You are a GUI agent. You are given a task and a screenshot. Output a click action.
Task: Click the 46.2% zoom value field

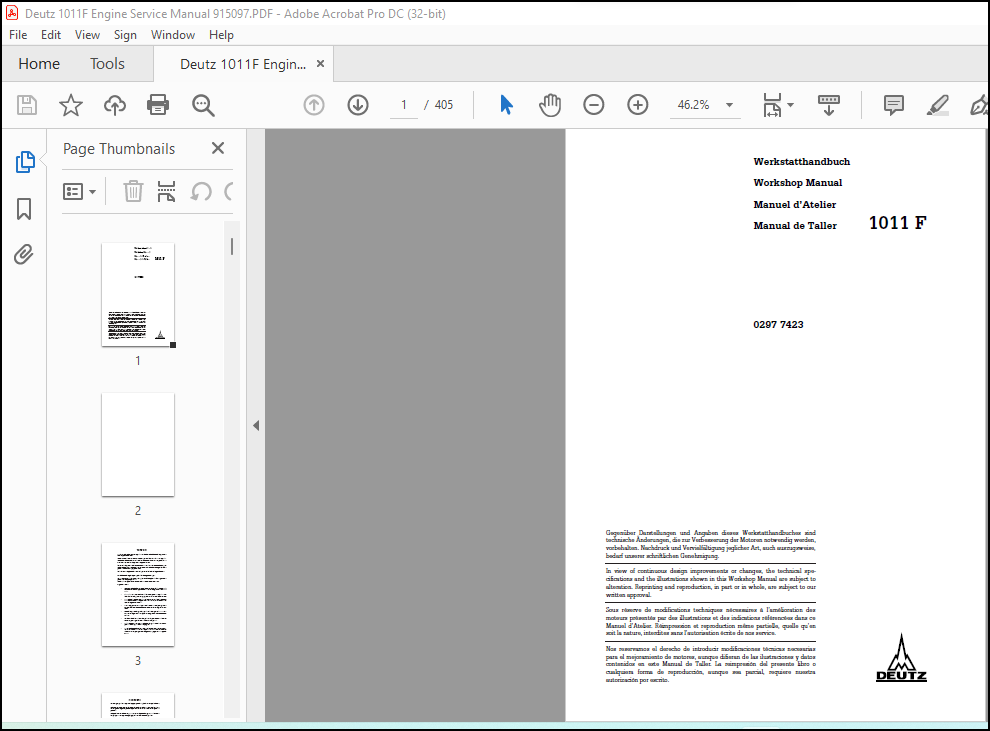click(x=693, y=105)
